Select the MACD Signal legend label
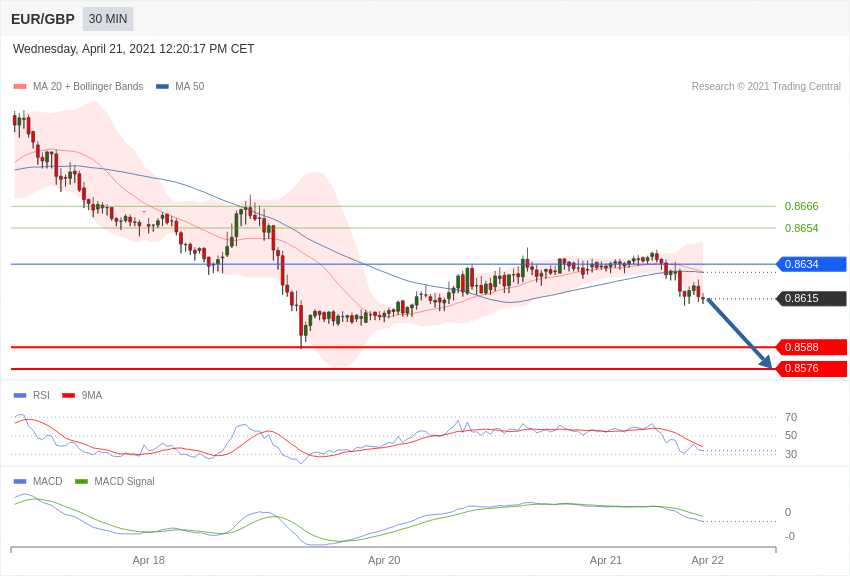Image resolution: width=850 pixels, height=576 pixels. 124,482
